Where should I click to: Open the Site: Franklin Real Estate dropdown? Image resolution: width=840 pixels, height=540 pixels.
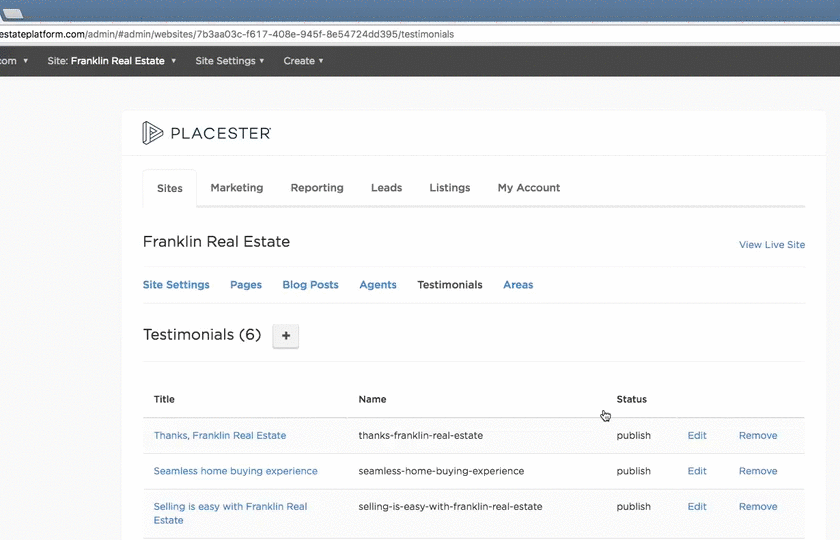(111, 61)
